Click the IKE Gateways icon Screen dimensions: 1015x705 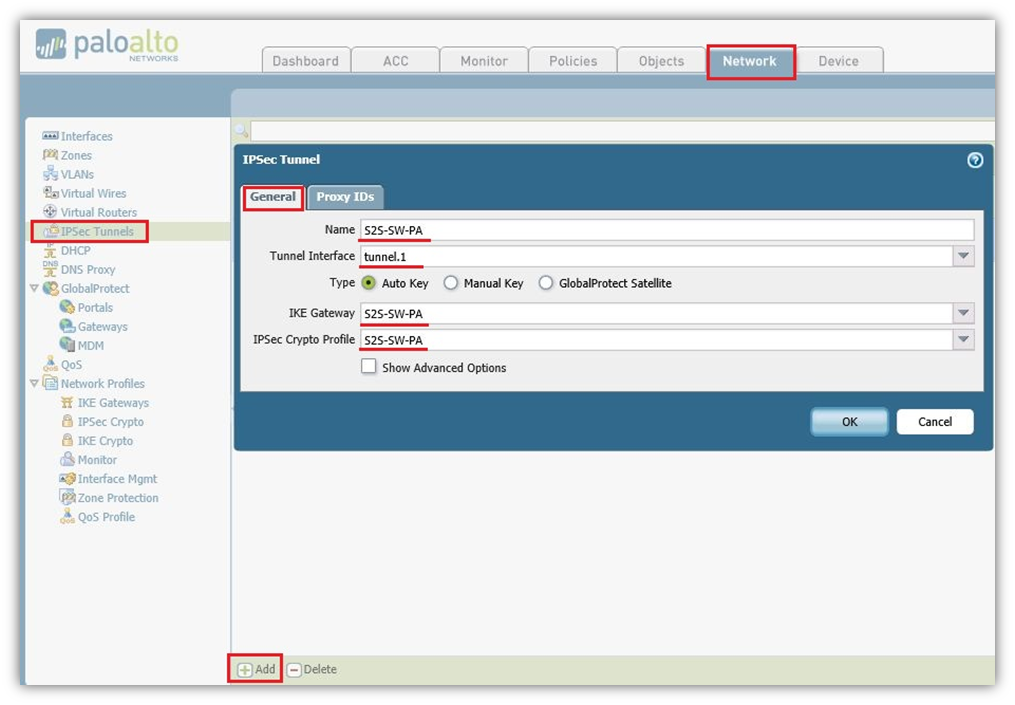[67, 403]
